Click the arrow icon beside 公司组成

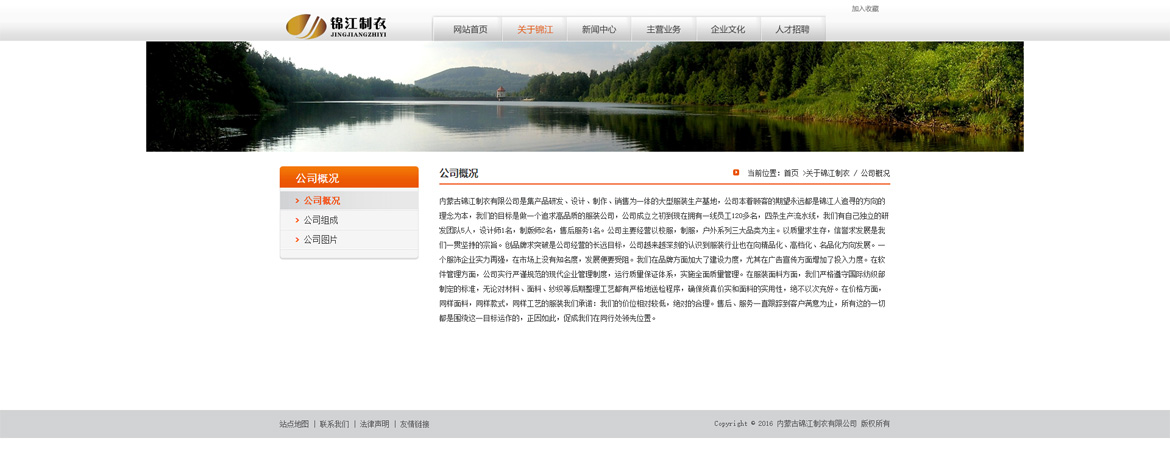[297, 220]
